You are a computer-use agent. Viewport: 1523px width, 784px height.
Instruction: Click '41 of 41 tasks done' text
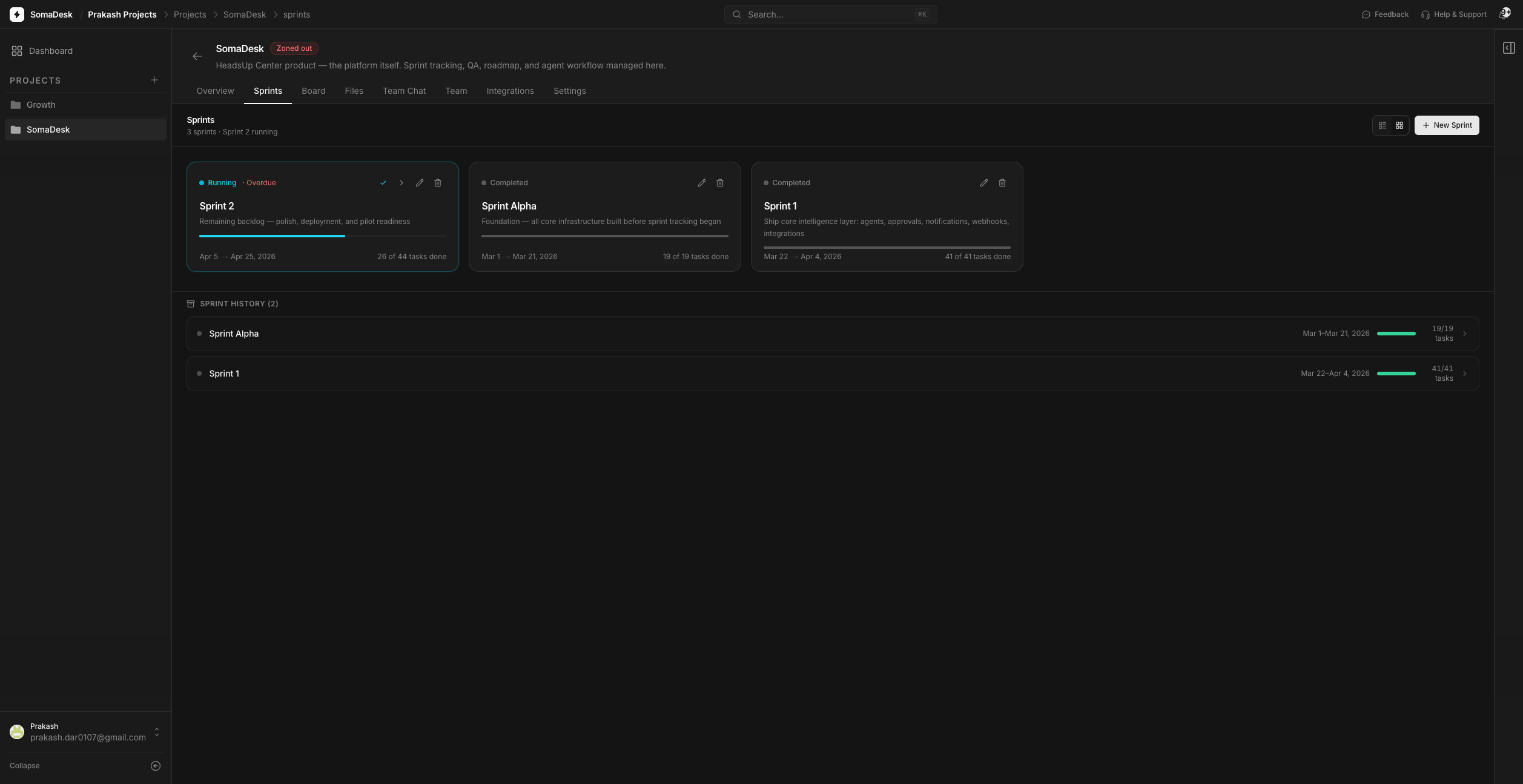pos(977,257)
